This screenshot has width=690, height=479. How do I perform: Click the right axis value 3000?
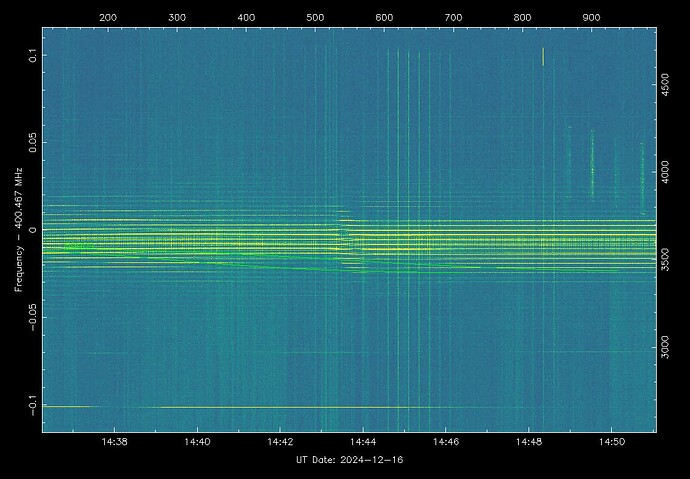[665, 347]
